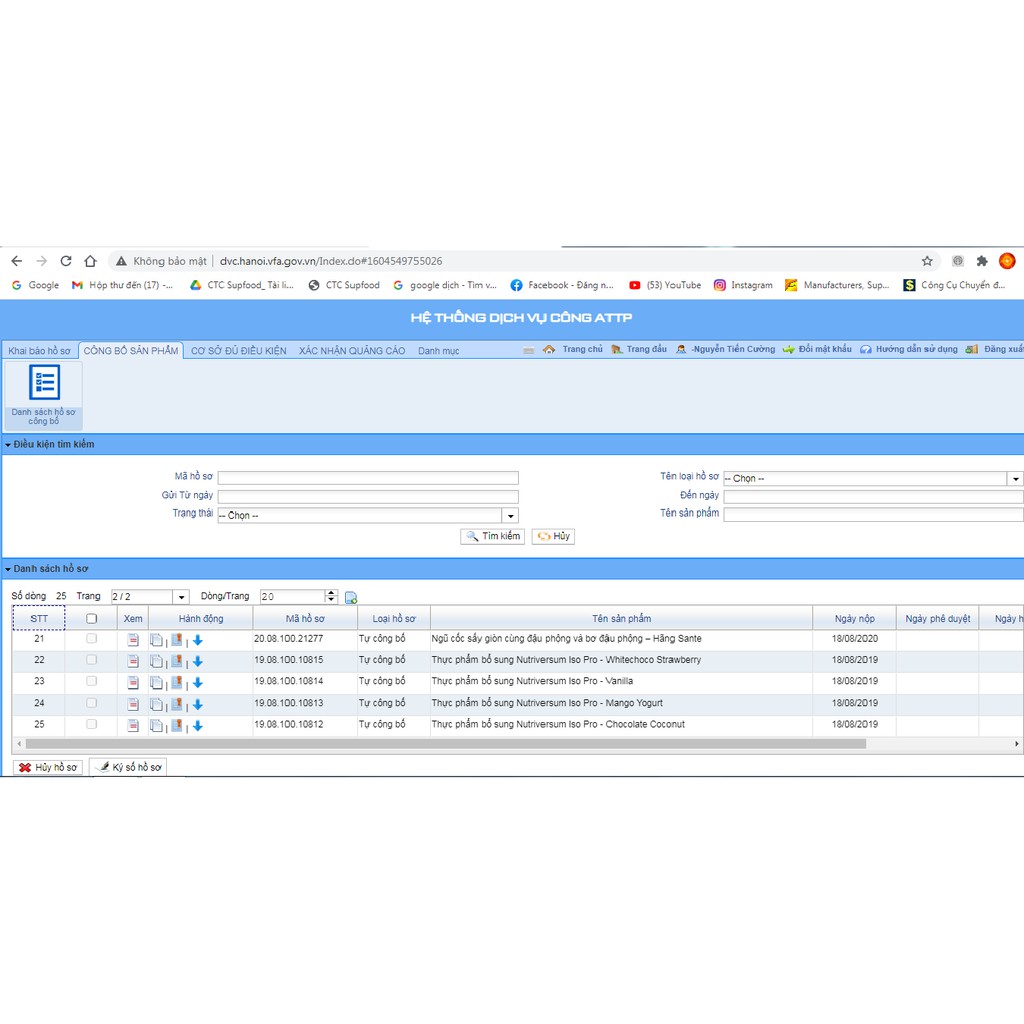Open the Trạng thái dropdown

click(510, 516)
